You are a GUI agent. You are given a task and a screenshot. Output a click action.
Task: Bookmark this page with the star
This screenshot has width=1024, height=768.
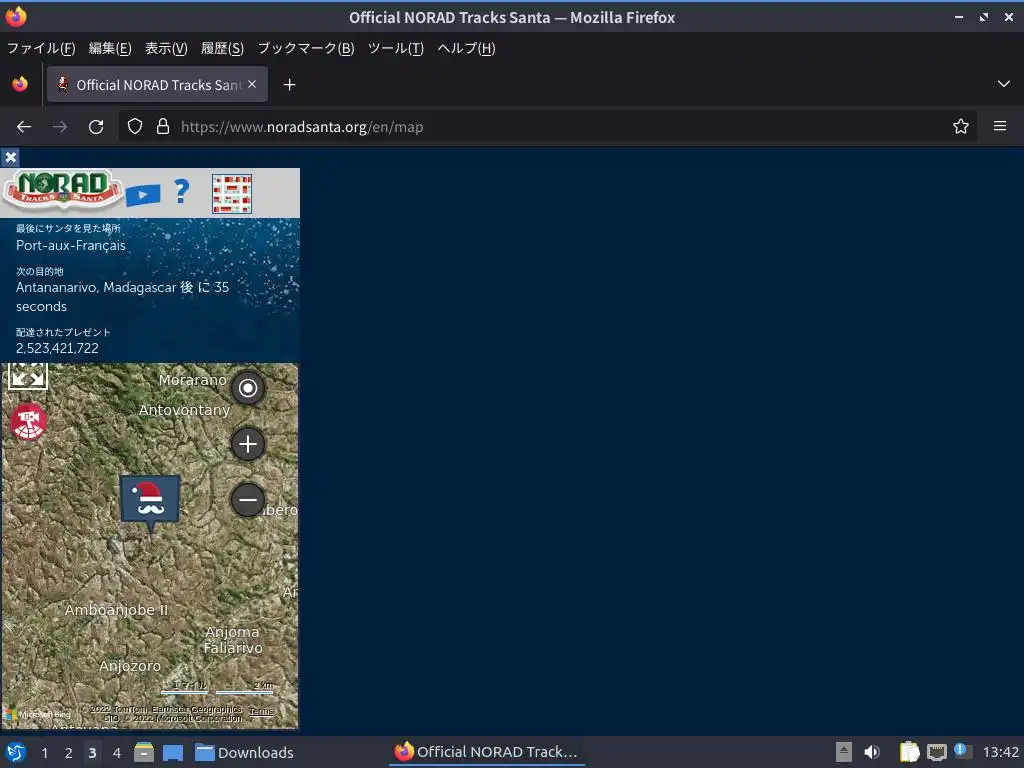(960, 127)
